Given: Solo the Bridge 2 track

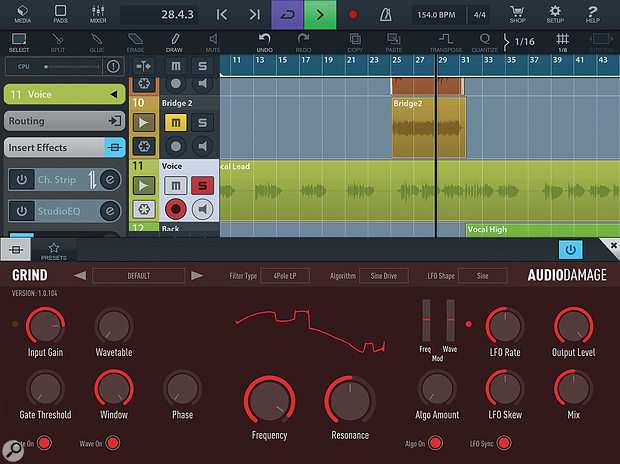Looking at the screenshot, I should [202, 123].
